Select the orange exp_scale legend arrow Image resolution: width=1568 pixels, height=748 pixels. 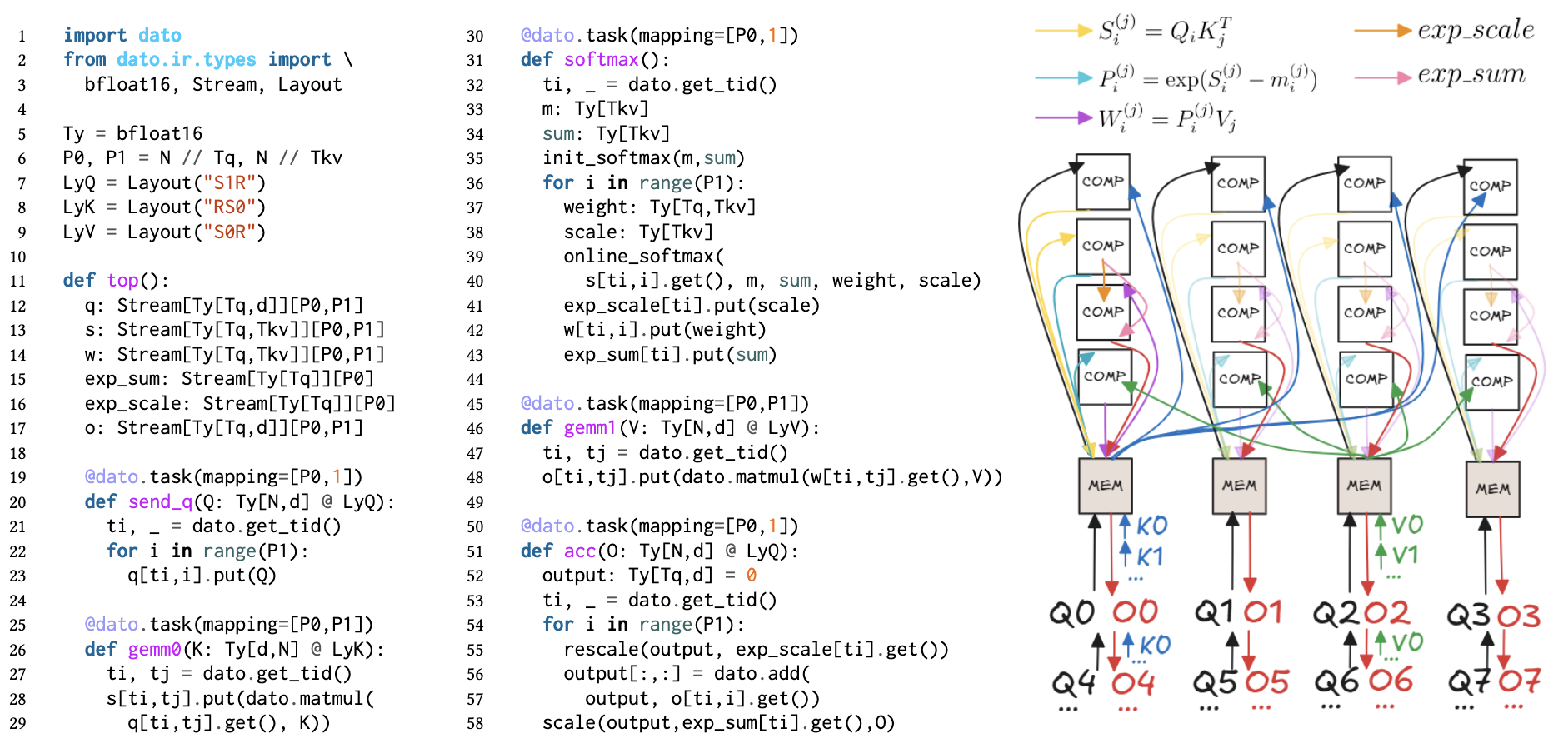(x=1382, y=32)
